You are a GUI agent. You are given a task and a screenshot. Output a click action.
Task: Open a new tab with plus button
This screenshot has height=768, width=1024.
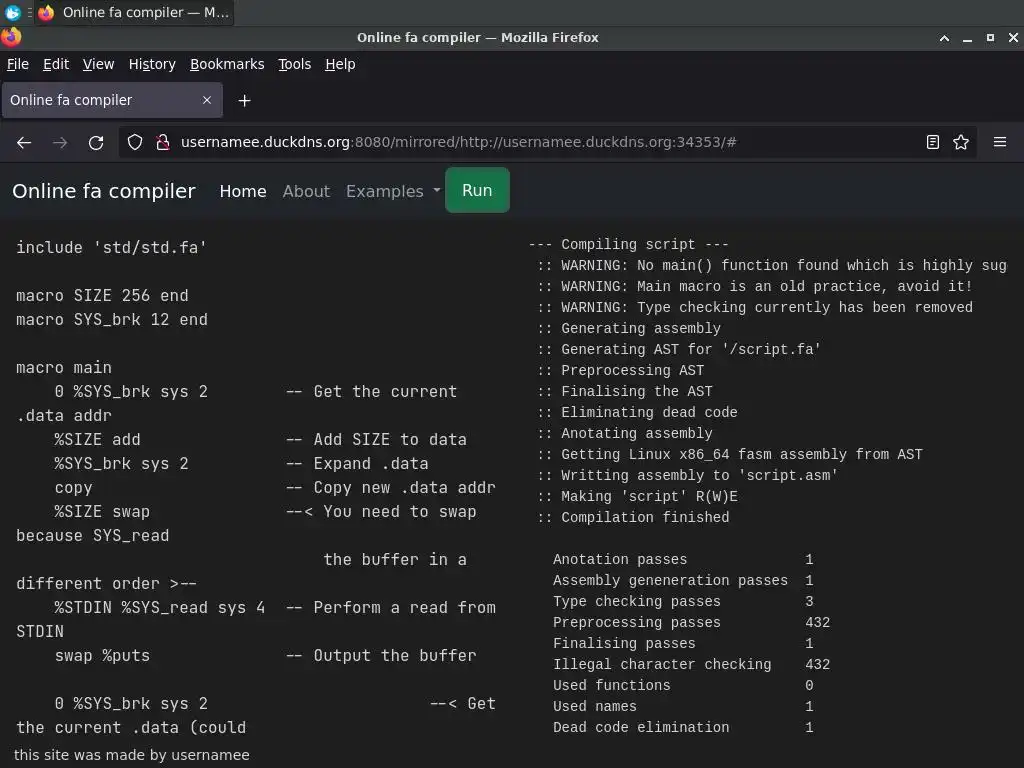244,101
